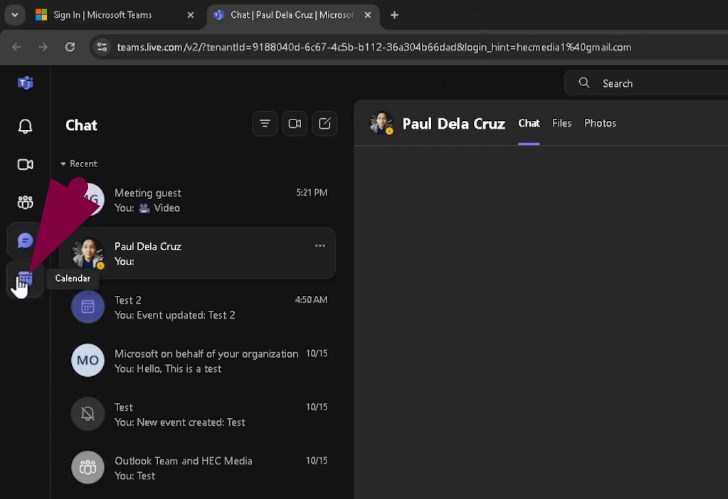728x499 pixels.
Task: Close the Chat Paul Dela Cruz tab
Action: (368, 15)
